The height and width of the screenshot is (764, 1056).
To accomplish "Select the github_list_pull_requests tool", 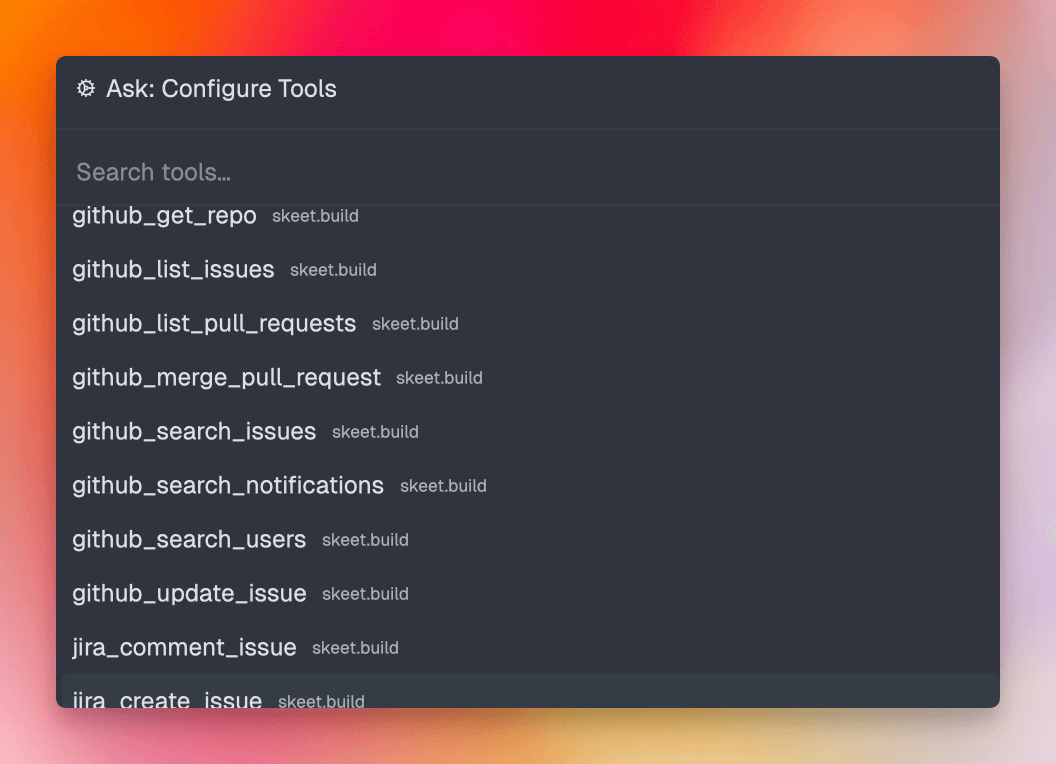I will click(x=530, y=323).
